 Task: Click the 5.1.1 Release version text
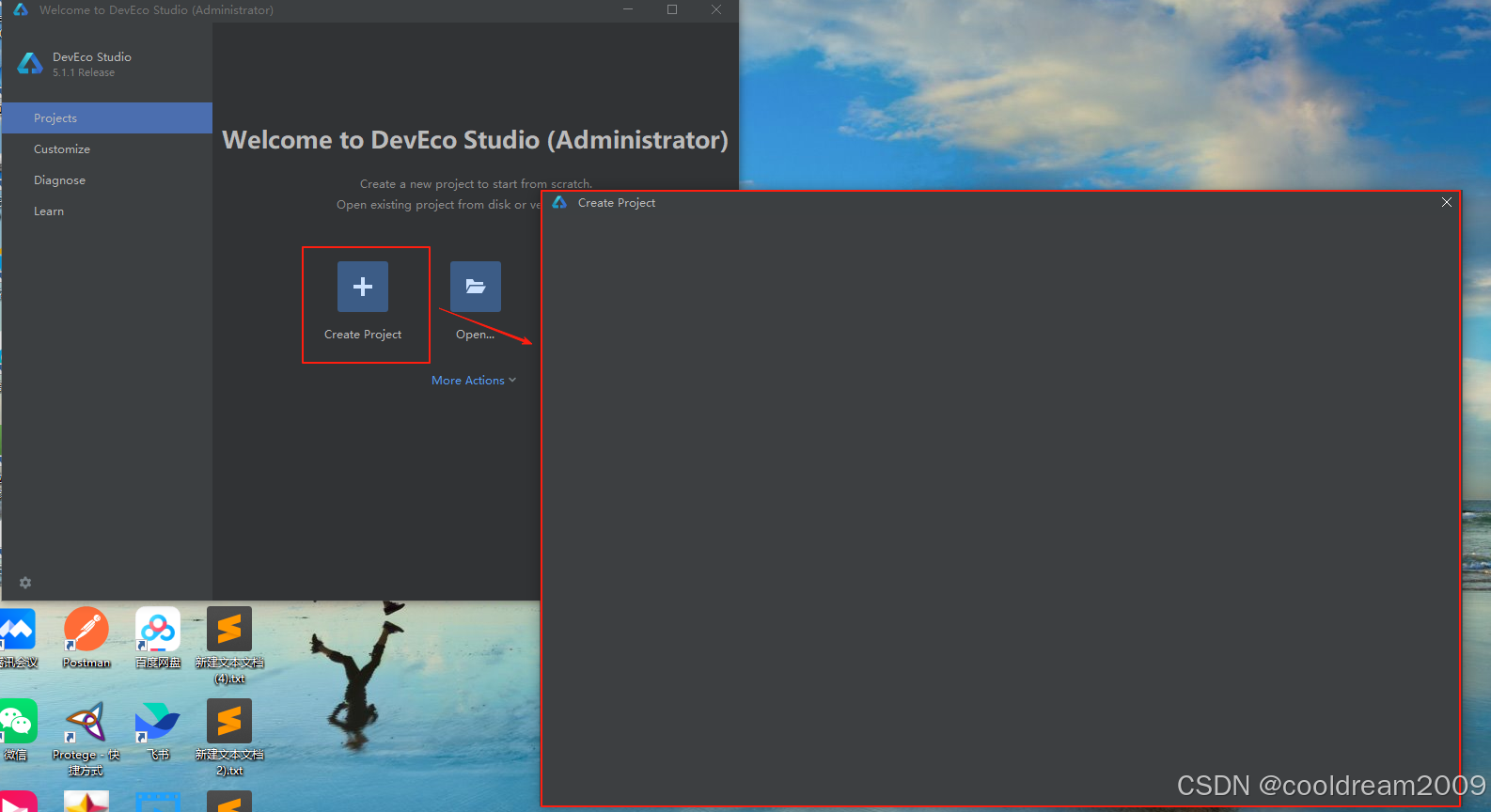click(84, 72)
